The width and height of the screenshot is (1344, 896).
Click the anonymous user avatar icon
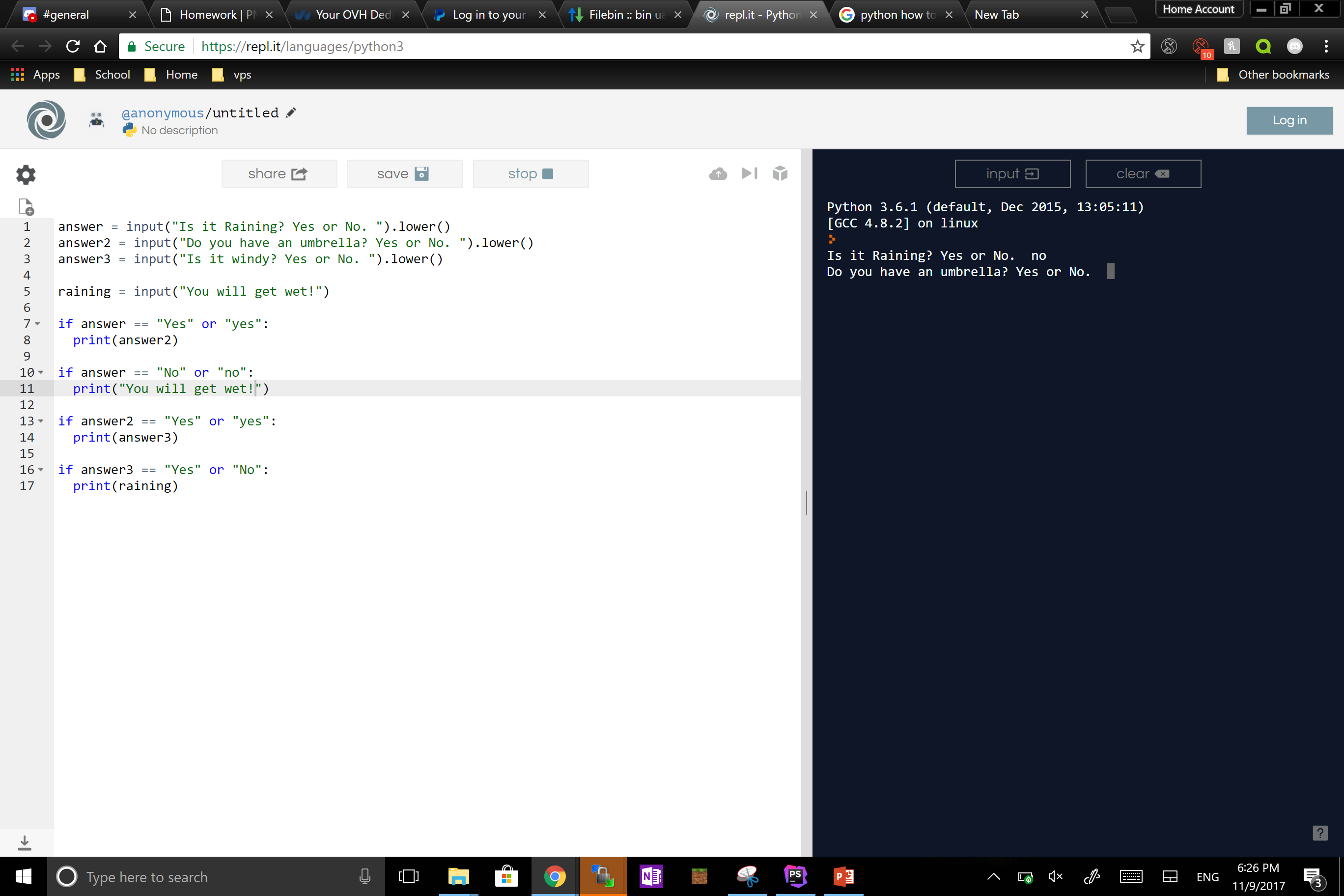(x=97, y=119)
